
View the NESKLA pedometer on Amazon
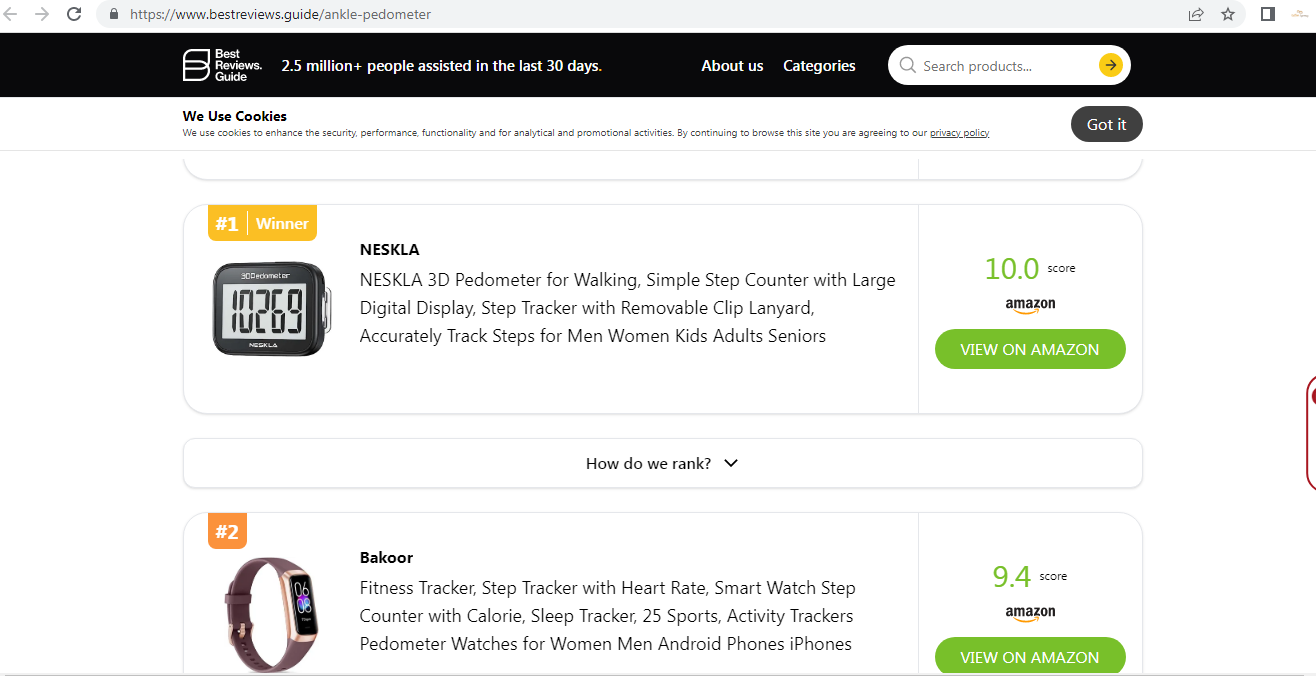point(1030,349)
